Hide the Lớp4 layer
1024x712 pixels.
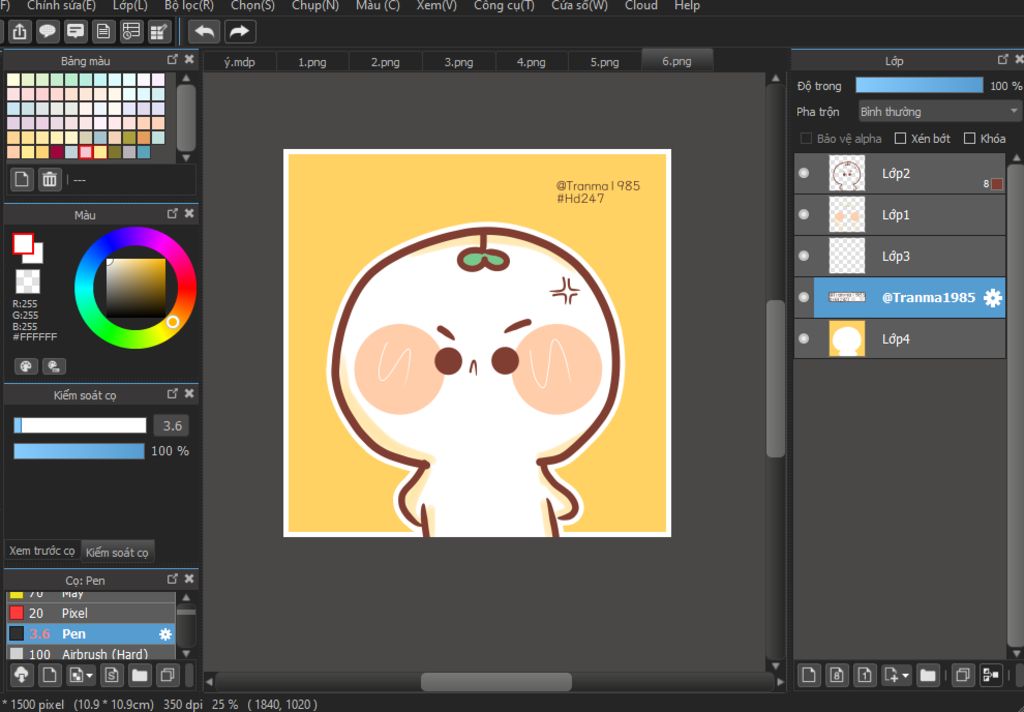point(804,338)
